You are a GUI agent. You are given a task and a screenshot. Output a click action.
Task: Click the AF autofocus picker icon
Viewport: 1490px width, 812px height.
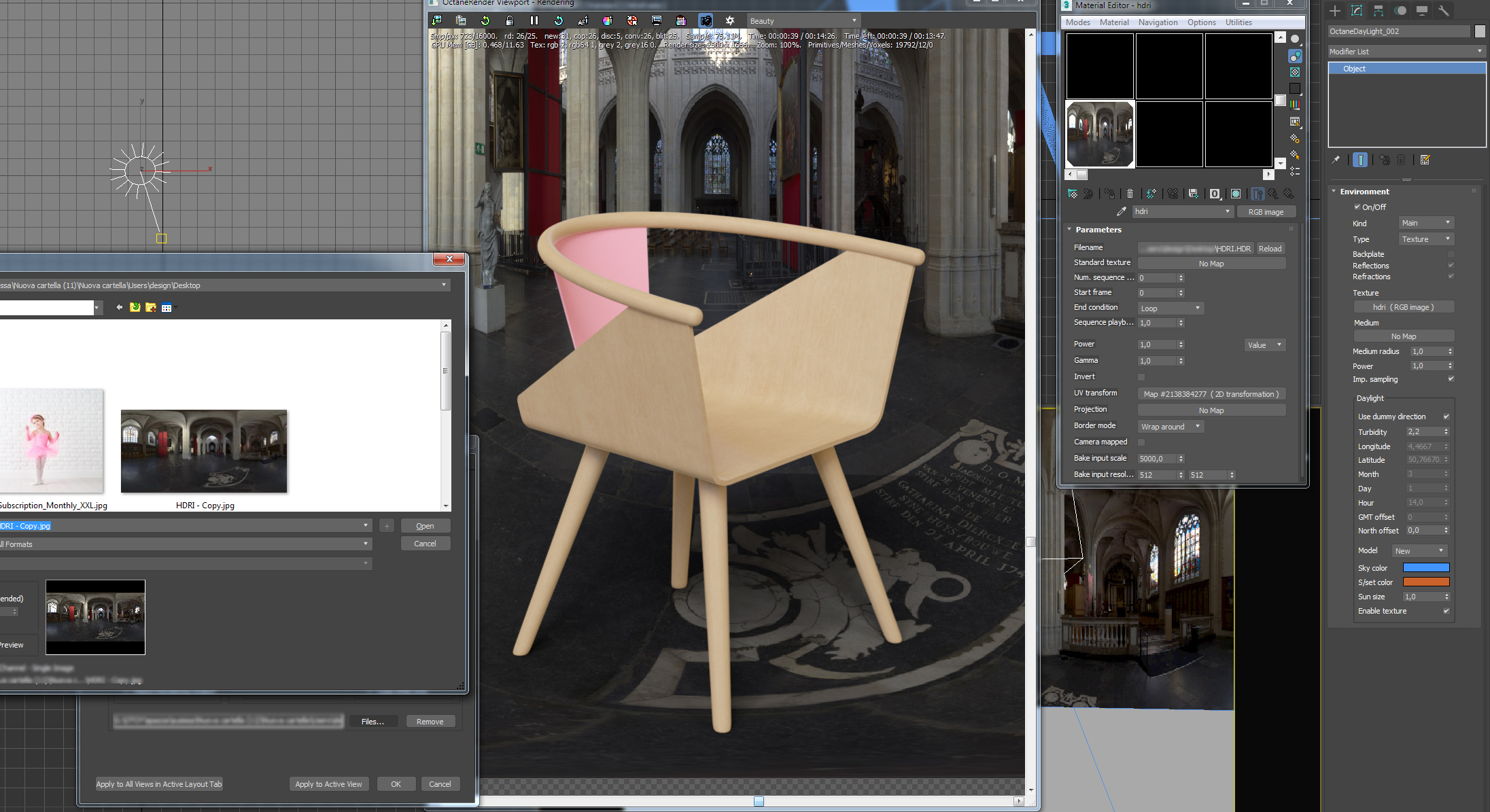tap(583, 20)
